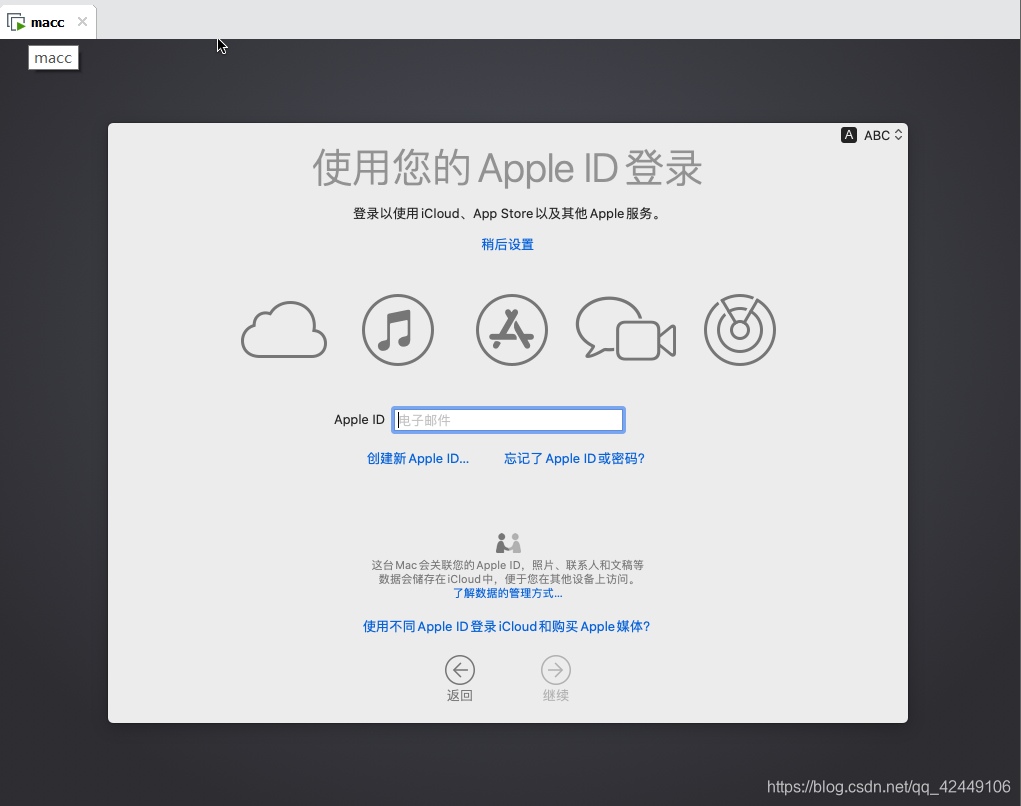This screenshot has width=1021, height=806.
Task: Click the 返回 label
Action: tap(460, 695)
